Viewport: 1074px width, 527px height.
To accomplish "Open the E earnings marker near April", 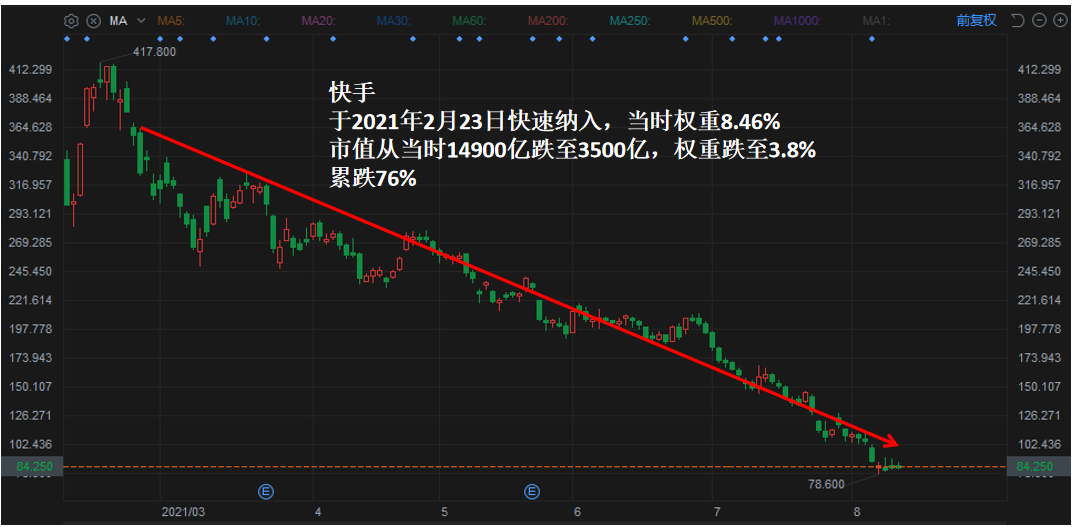I will (x=266, y=491).
